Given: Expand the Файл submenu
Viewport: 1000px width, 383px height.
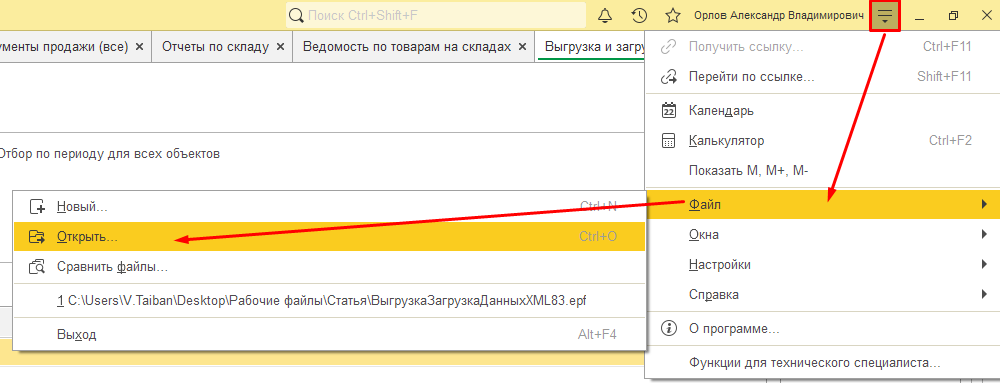Looking at the screenshot, I should click(823, 205).
